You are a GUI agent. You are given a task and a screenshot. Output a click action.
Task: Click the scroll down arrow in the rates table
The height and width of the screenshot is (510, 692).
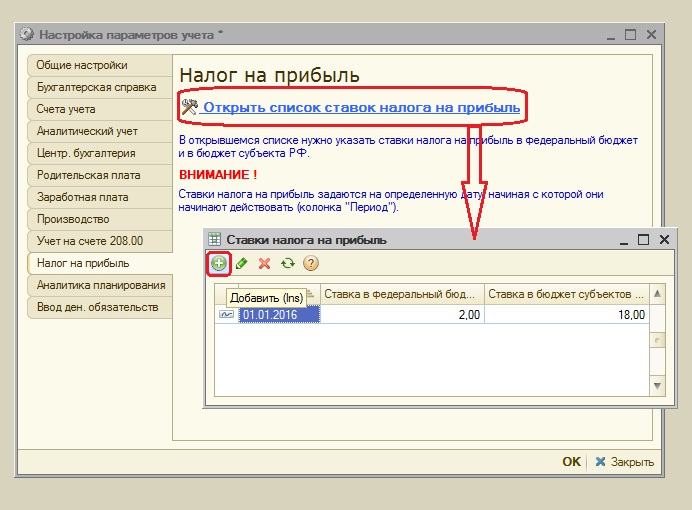point(657,386)
